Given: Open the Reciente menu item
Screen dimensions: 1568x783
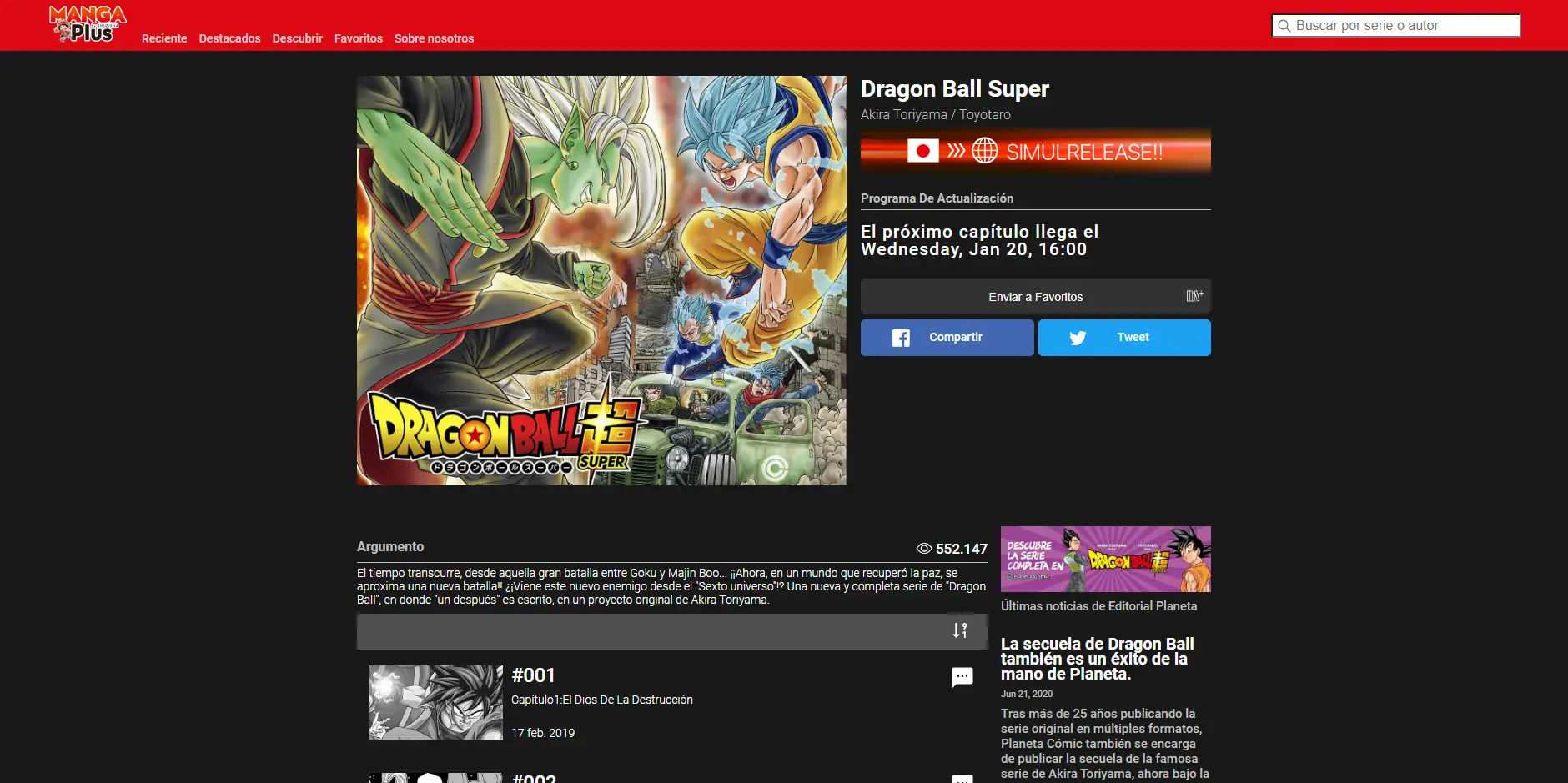Looking at the screenshot, I should pyautogui.click(x=164, y=38).
